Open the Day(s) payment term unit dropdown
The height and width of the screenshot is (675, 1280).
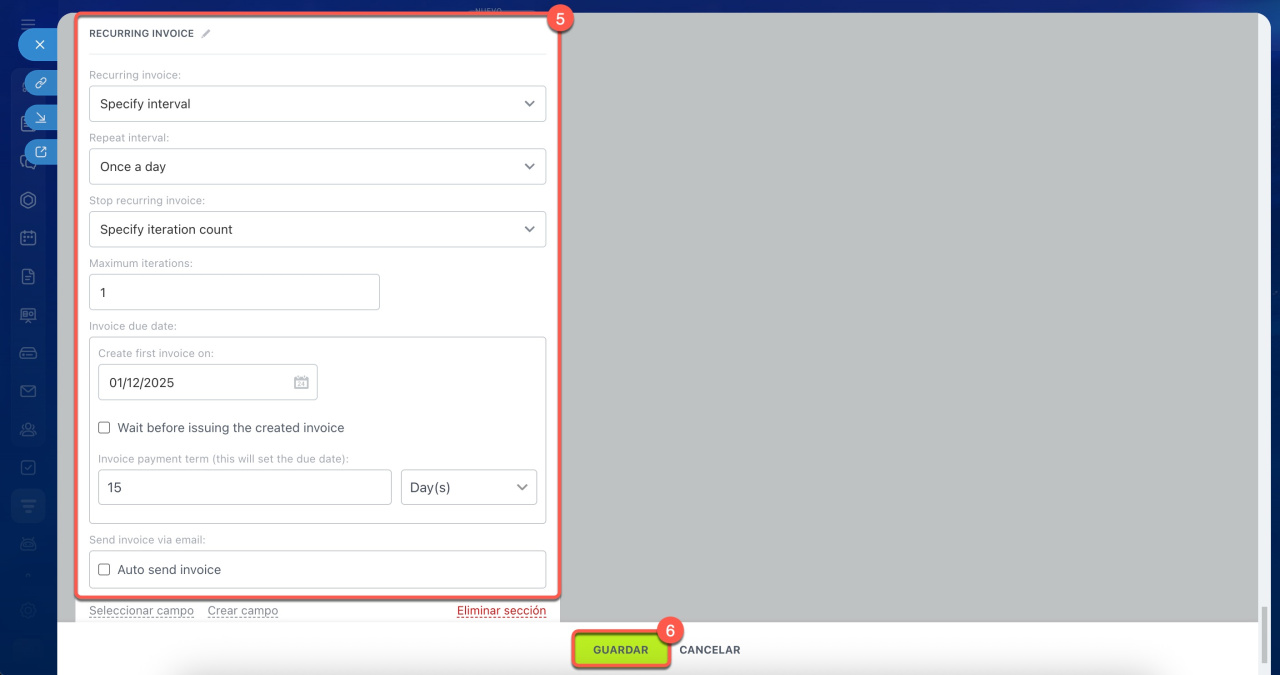click(x=468, y=488)
